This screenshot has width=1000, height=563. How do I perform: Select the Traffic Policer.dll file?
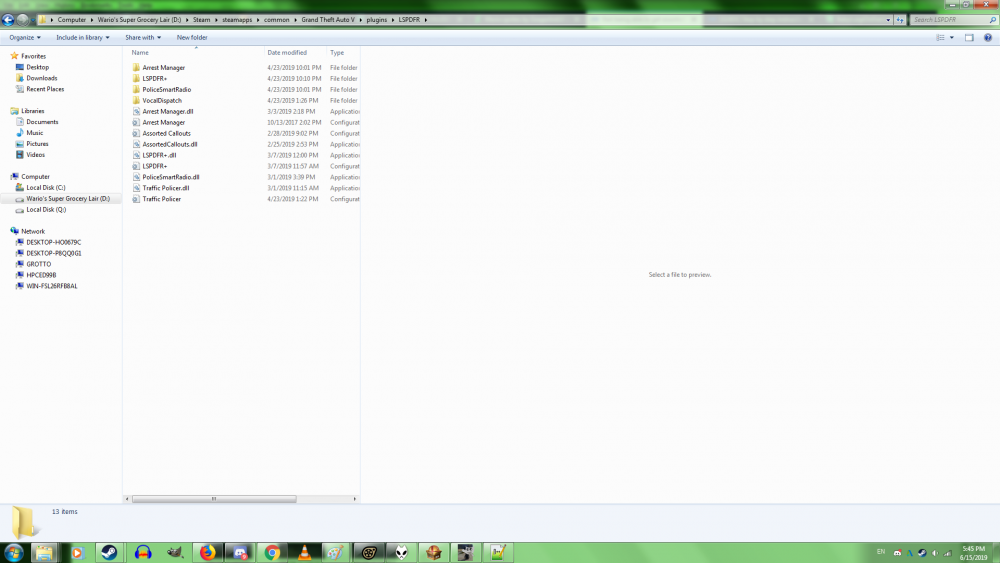pos(165,188)
